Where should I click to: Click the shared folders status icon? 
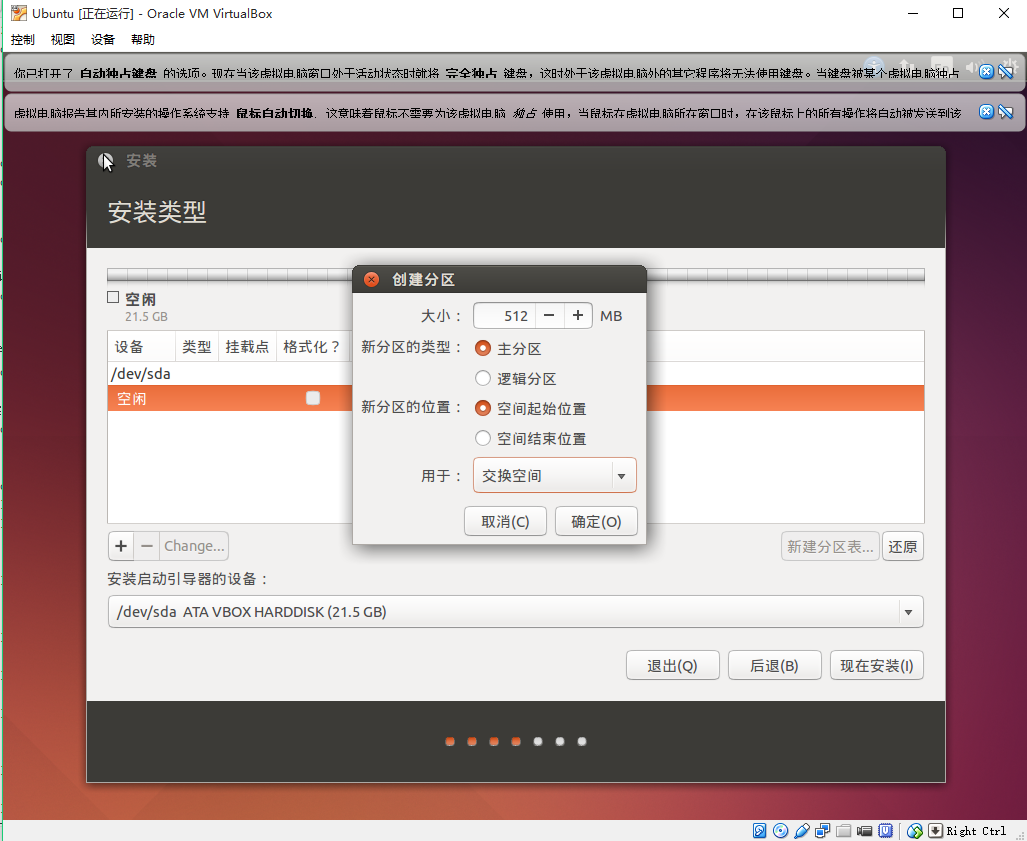844,831
